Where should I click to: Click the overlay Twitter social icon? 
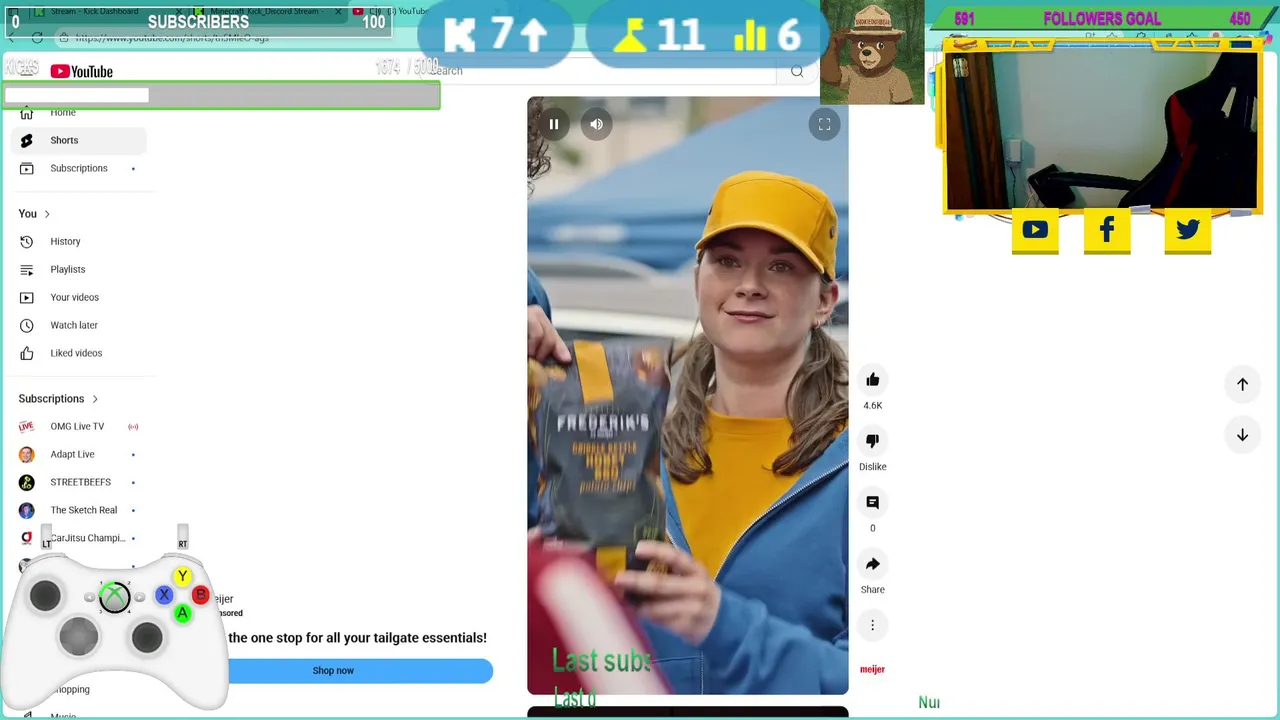click(1187, 230)
